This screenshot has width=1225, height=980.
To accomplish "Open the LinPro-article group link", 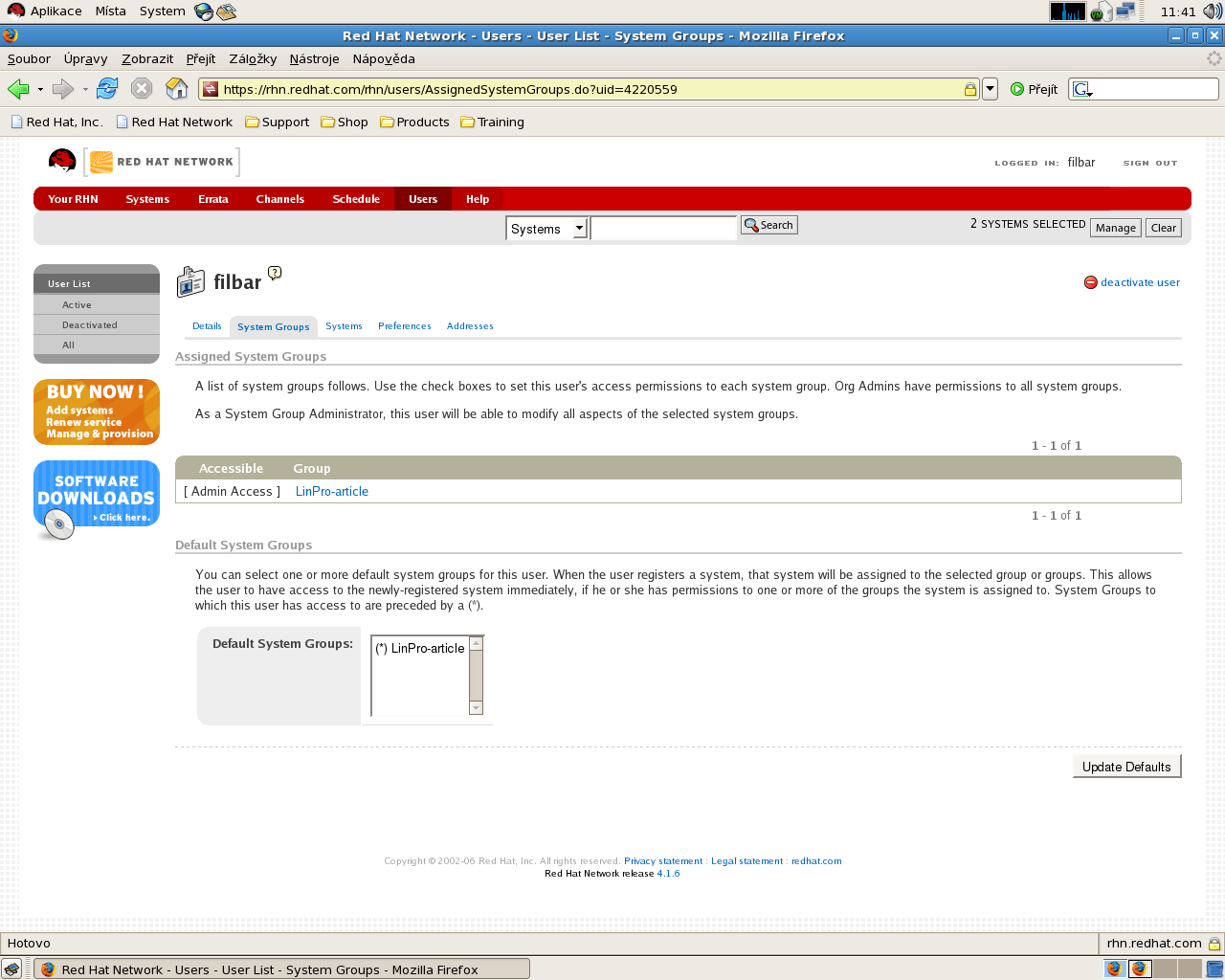I will 332,491.
